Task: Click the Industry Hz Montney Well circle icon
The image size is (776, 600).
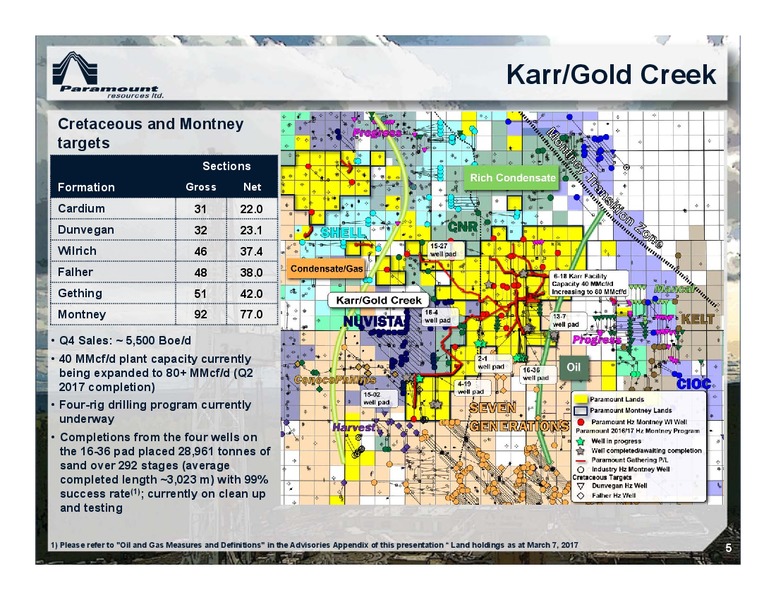Action: tap(581, 469)
